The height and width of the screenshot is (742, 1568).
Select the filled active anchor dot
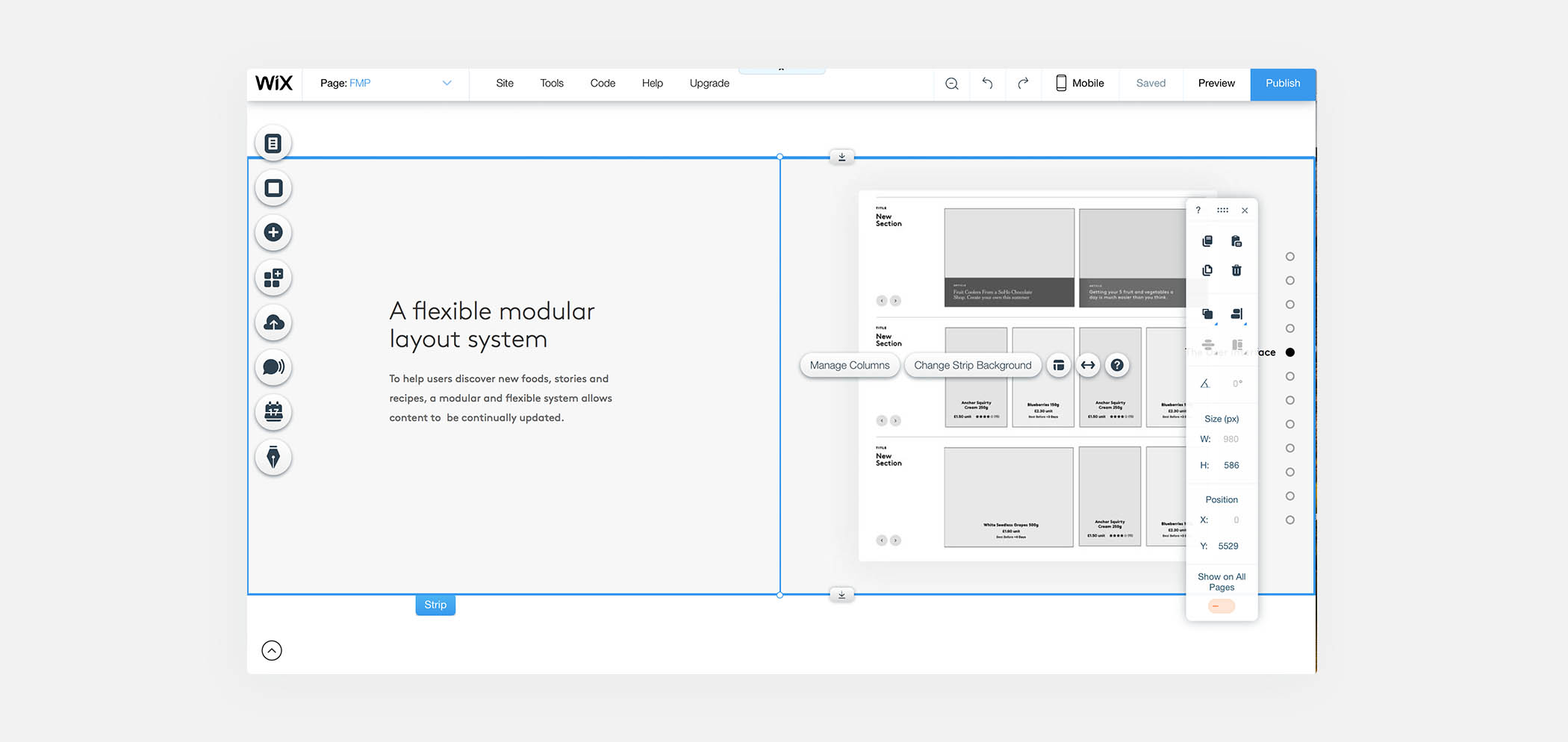tap(1290, 352)
